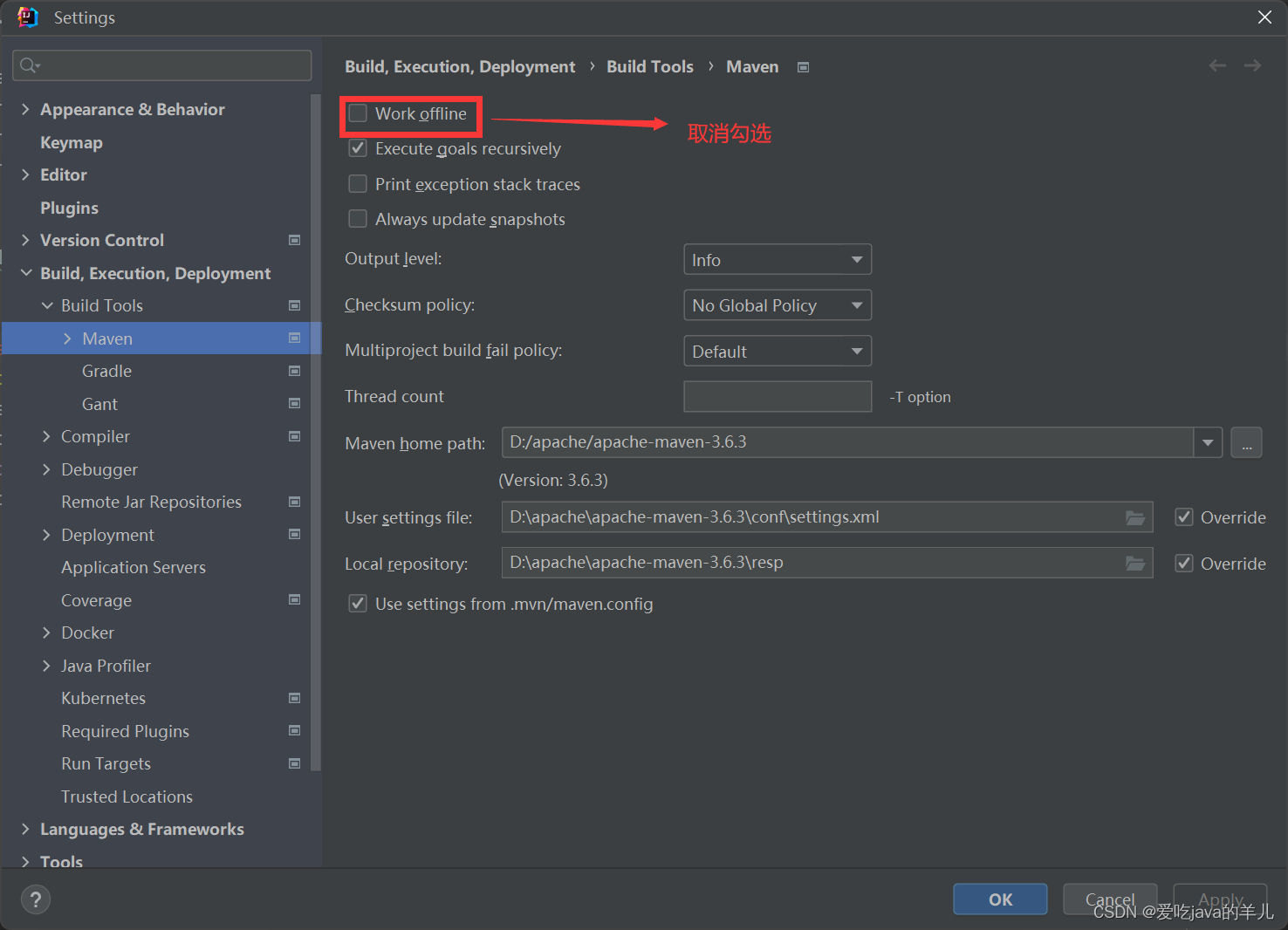Click the project-level icon on the Maven row
1288x930 pixels.
click(295, 338)
